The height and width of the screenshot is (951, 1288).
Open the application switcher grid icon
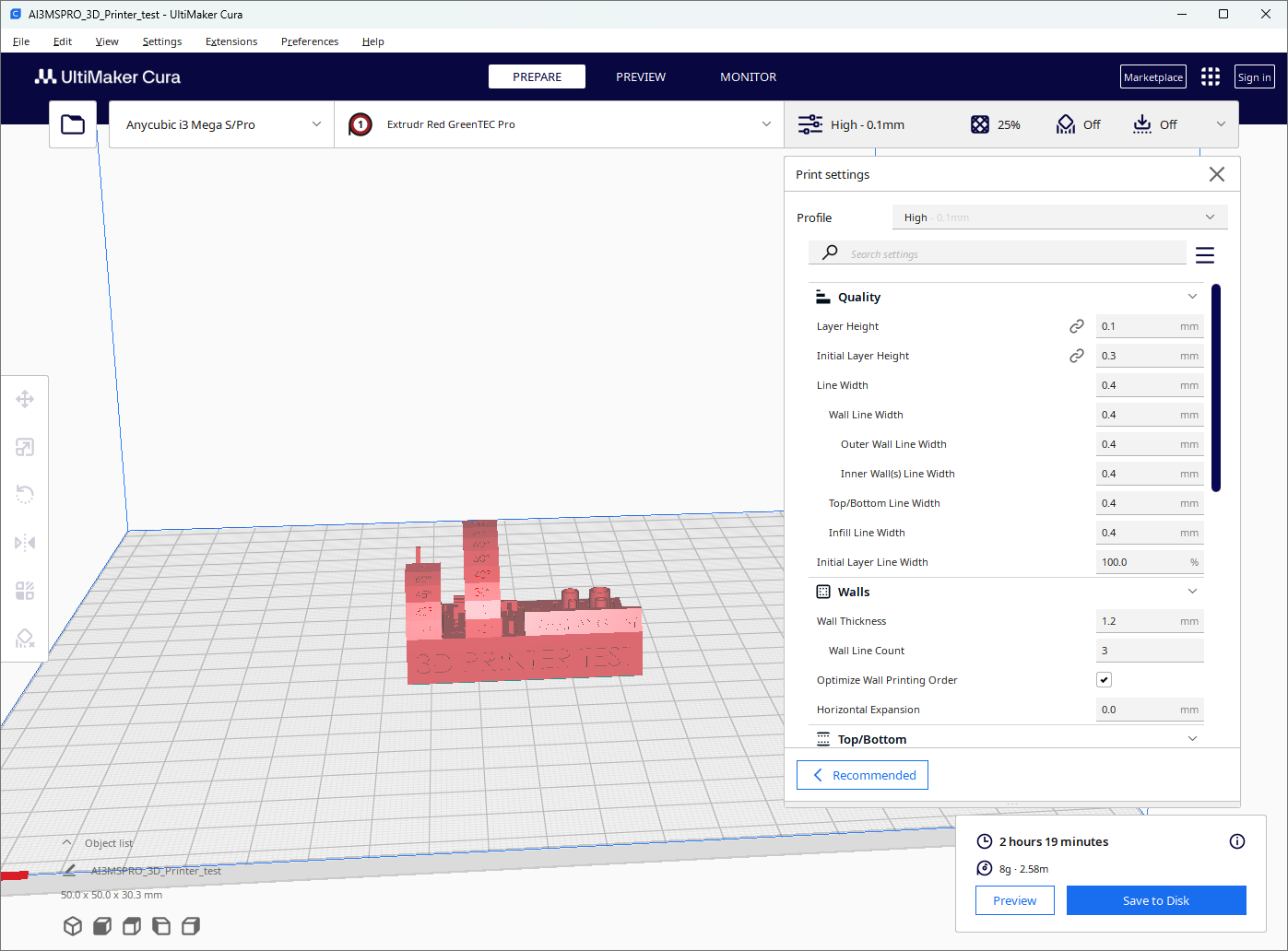[x=1211, y=77]
